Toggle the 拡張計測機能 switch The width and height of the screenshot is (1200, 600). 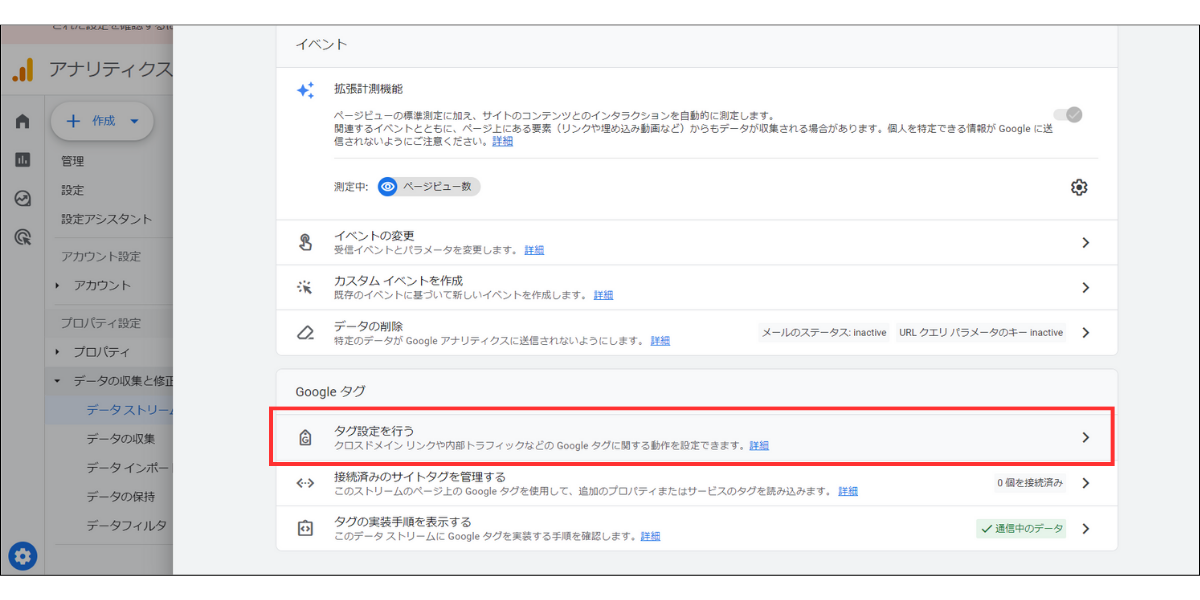(x=1068, y=115)
